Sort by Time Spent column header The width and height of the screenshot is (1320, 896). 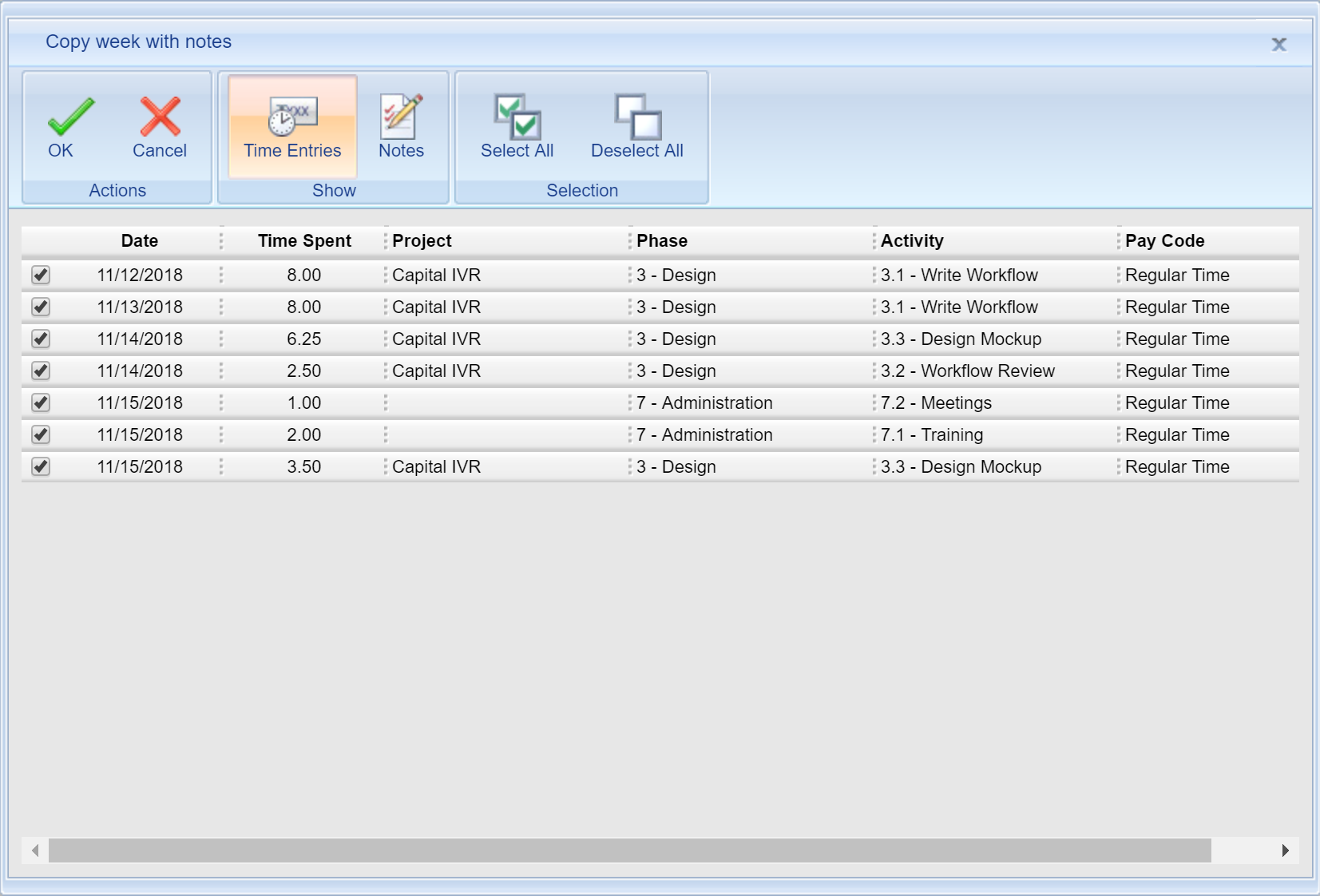coord(304,241)
